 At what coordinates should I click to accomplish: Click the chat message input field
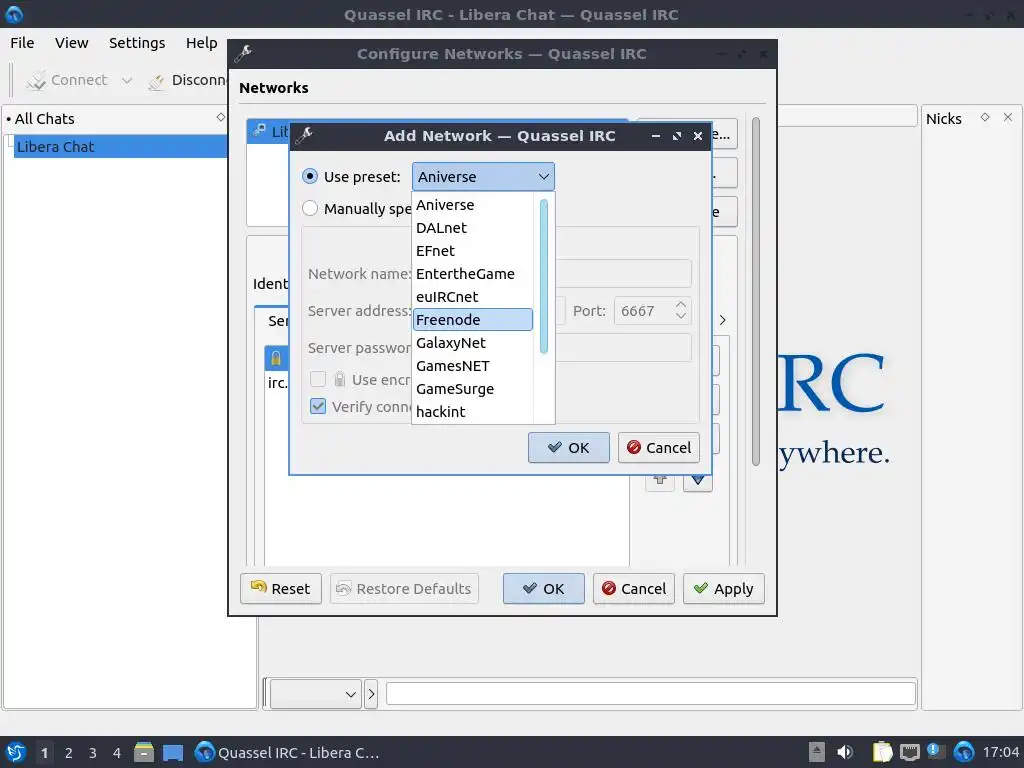coord(650,694)
